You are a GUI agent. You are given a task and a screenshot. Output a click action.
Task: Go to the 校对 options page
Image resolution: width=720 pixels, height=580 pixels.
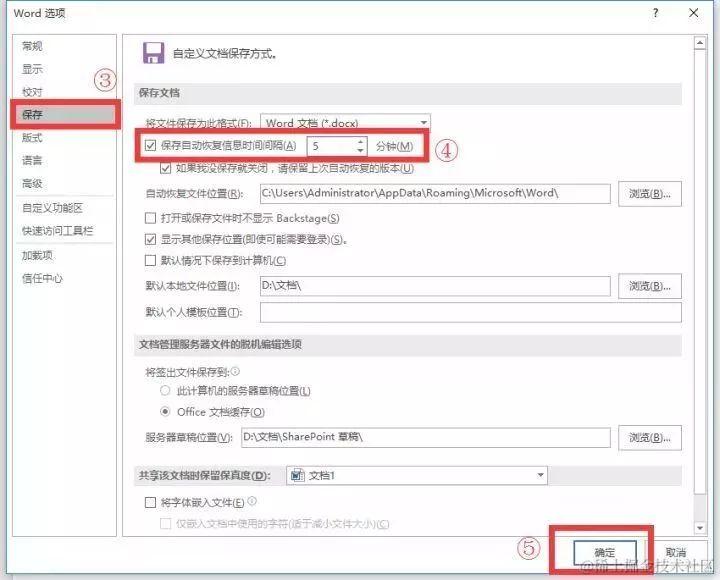tap(32, 92)
